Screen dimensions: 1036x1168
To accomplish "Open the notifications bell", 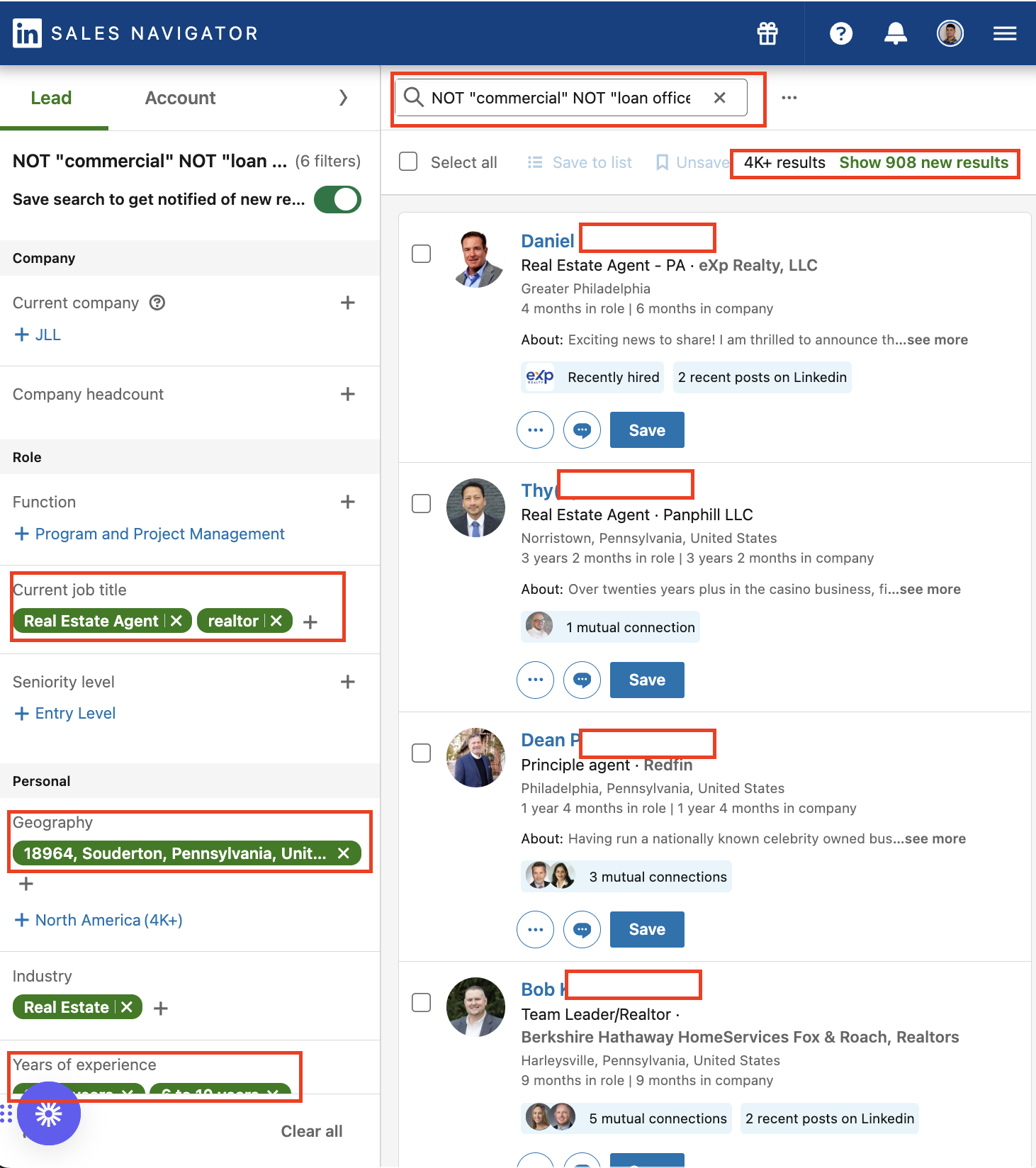I will click(x=896, y=33).
